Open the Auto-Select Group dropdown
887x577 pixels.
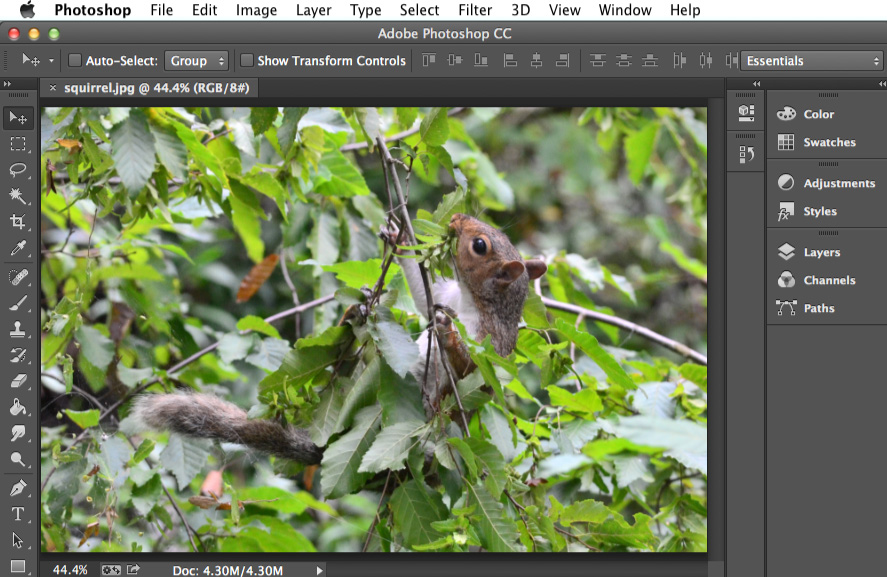(x=197, y=60)
